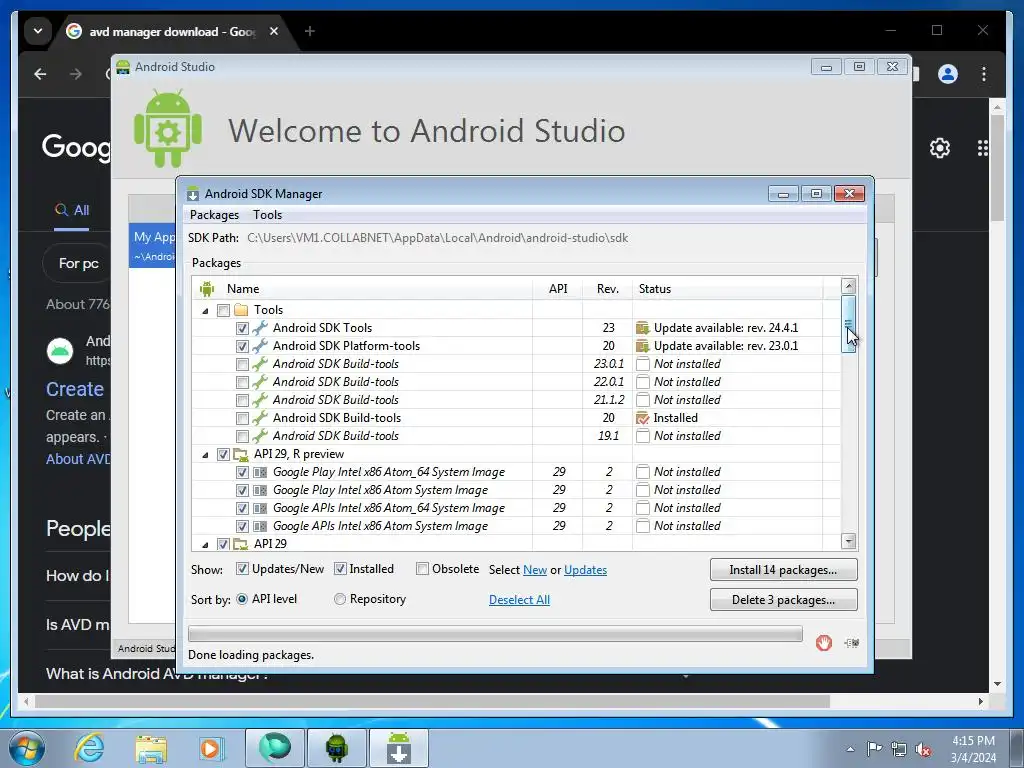Open Chrome profile avatar icon
1024x768 pixels.
point(948,74)
